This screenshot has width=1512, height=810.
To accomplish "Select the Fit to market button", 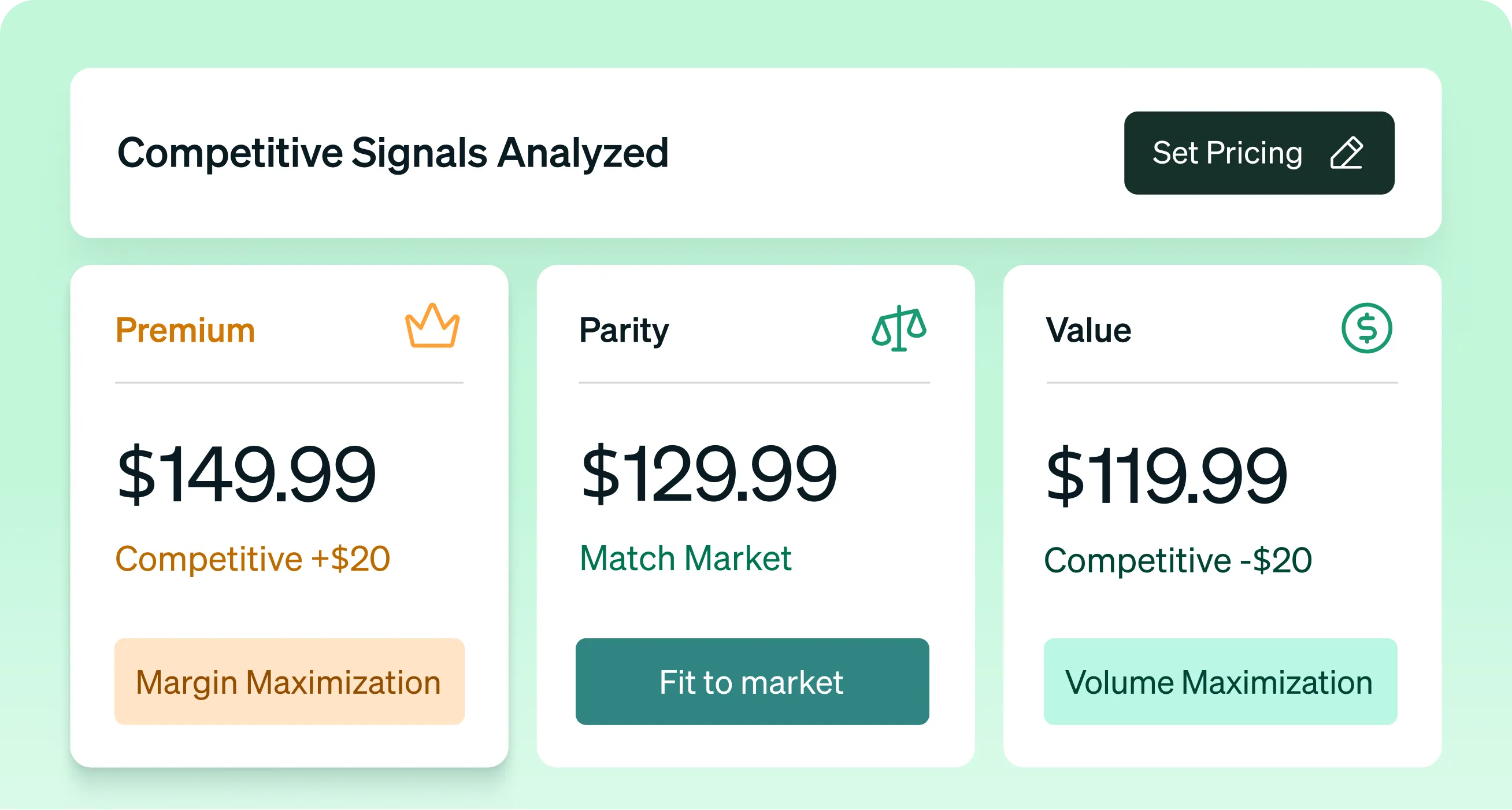I will (x=752, y=682).
